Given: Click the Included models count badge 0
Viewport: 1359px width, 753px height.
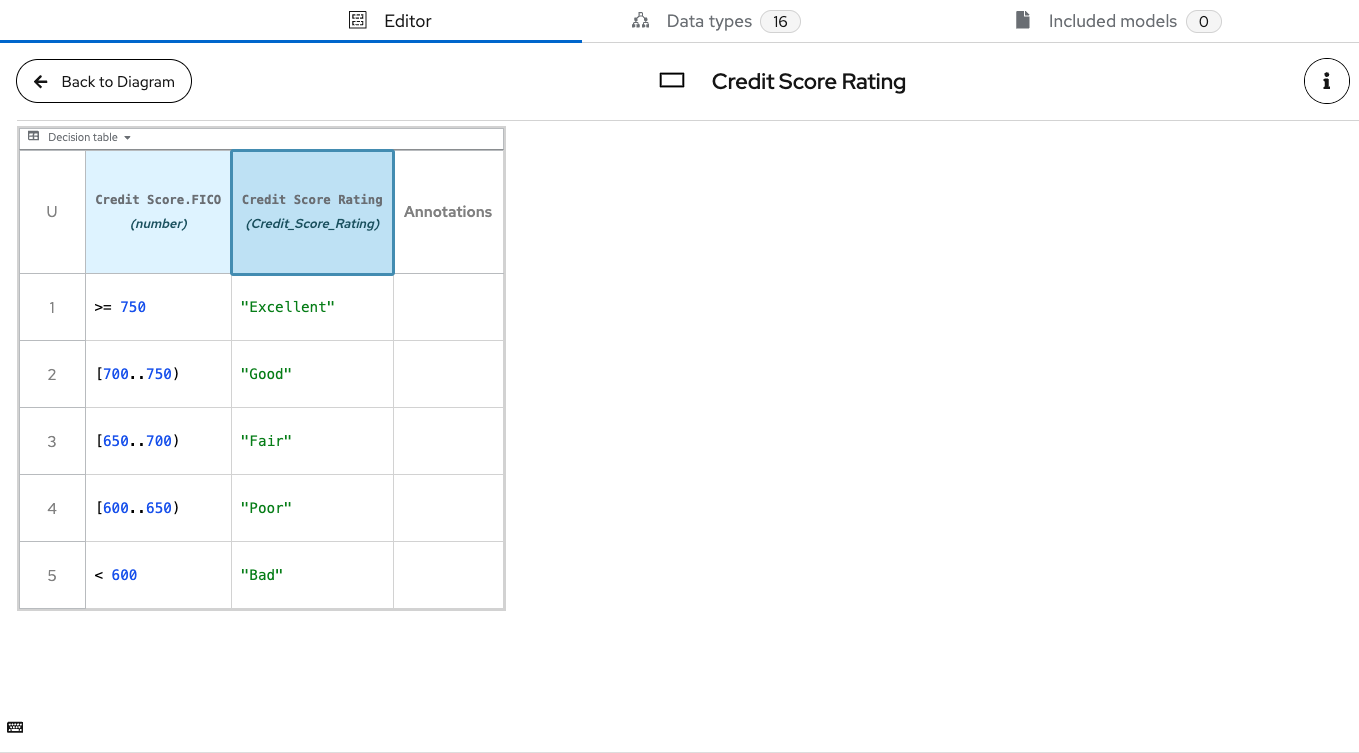Looking at the screenshot, I should pyautogui.click(x=1204, y=21).
